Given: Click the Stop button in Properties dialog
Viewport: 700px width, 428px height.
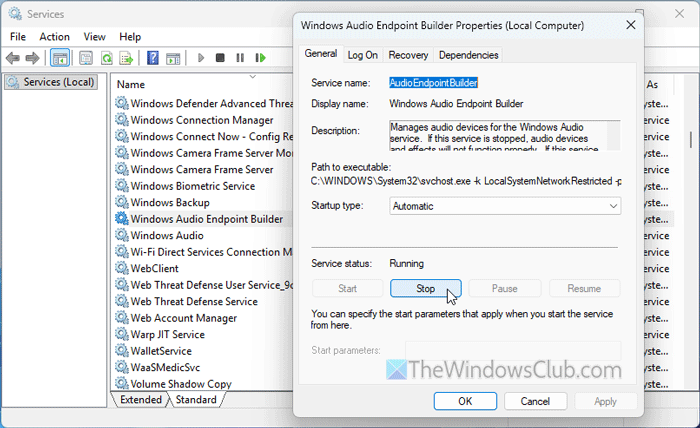Looking at the screenshot, I should click(x=425, y=288).
